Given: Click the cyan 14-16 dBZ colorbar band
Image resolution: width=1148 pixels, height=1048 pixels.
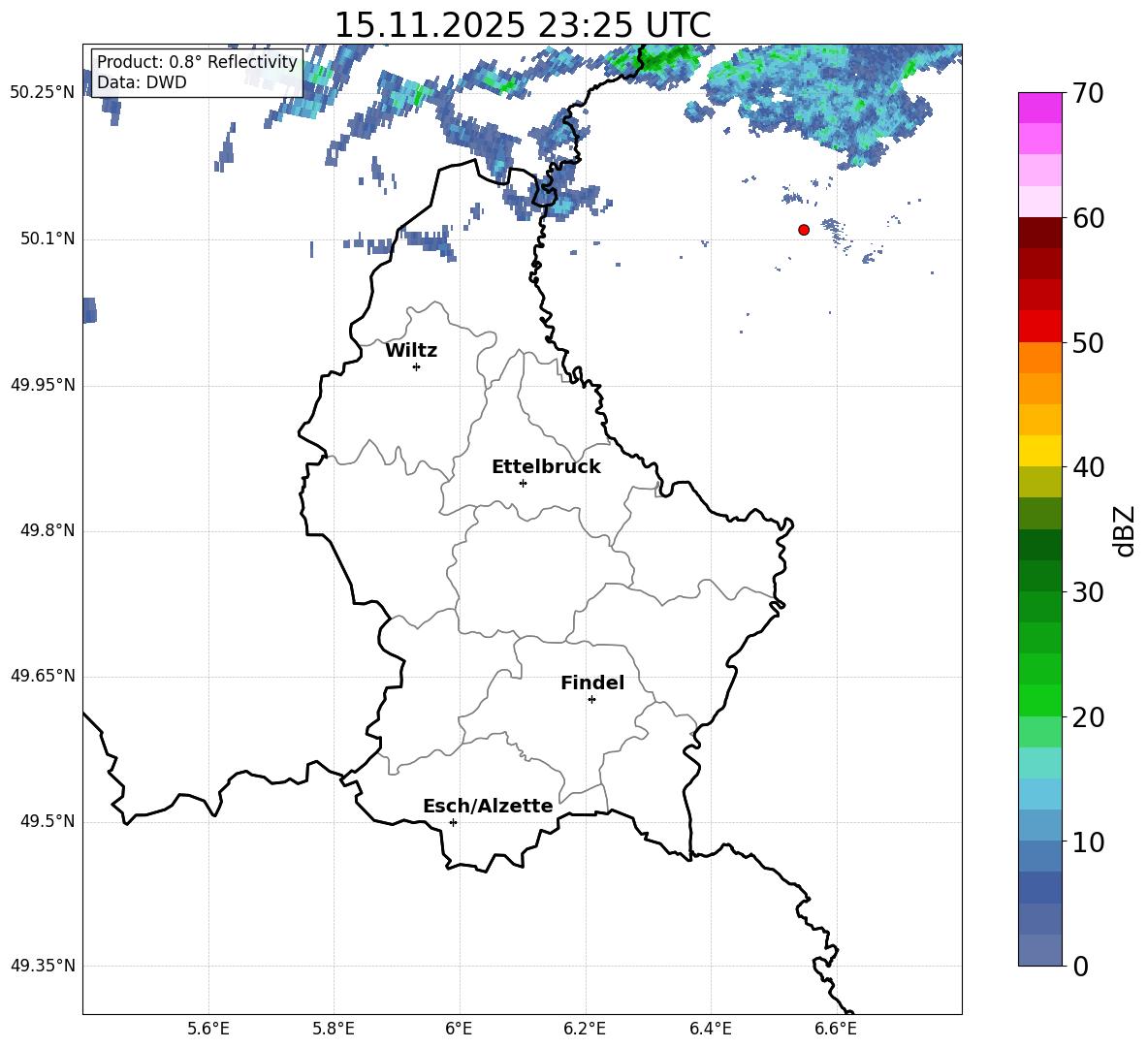Looking at the screenshot, I should click(1039, 763).
